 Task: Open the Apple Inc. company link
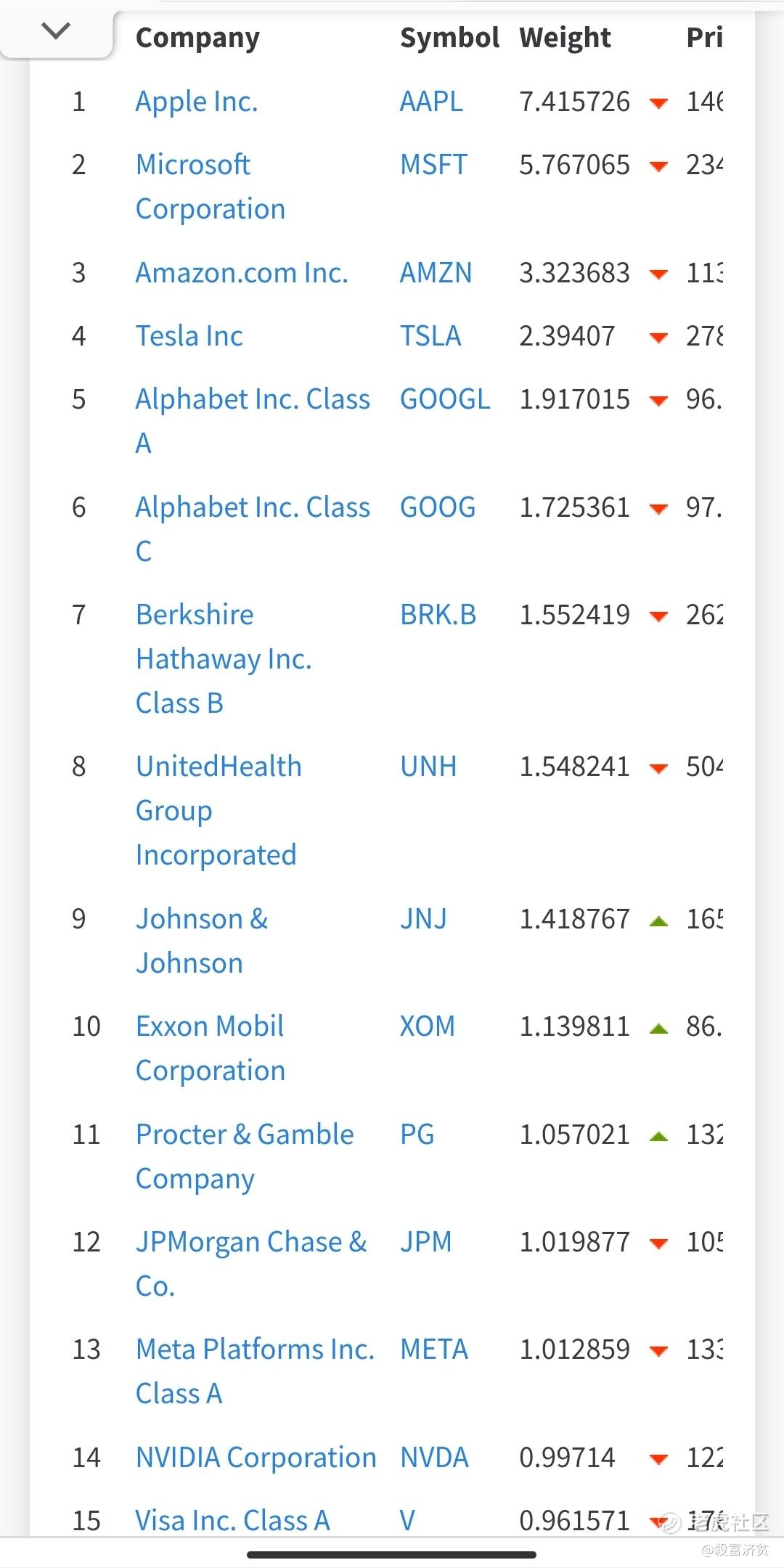tap(197, 102)
